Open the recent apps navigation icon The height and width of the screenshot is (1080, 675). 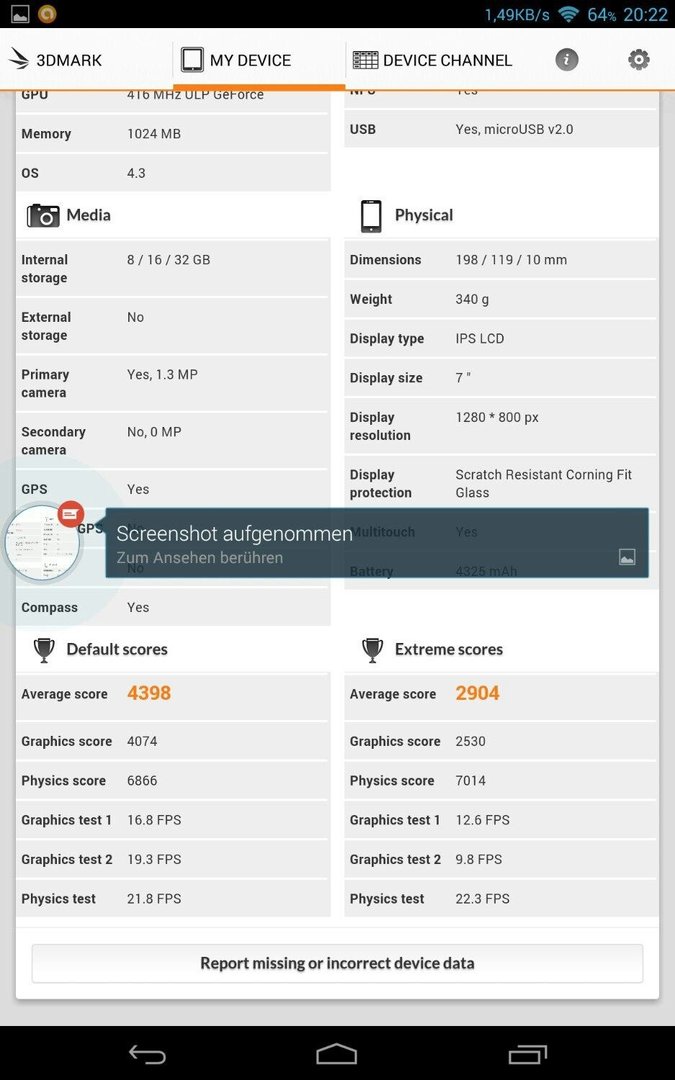[528, 1054]
